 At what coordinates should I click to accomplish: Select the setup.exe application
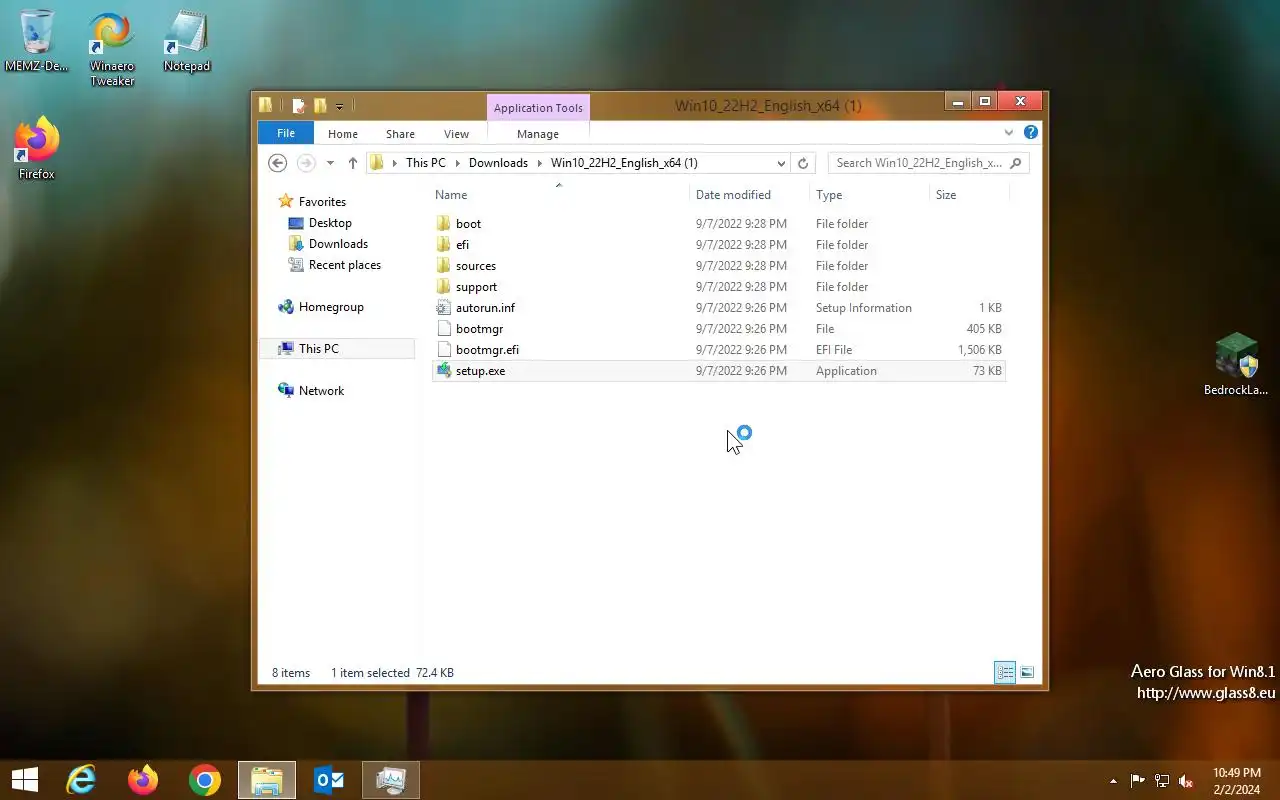(719, 371)
